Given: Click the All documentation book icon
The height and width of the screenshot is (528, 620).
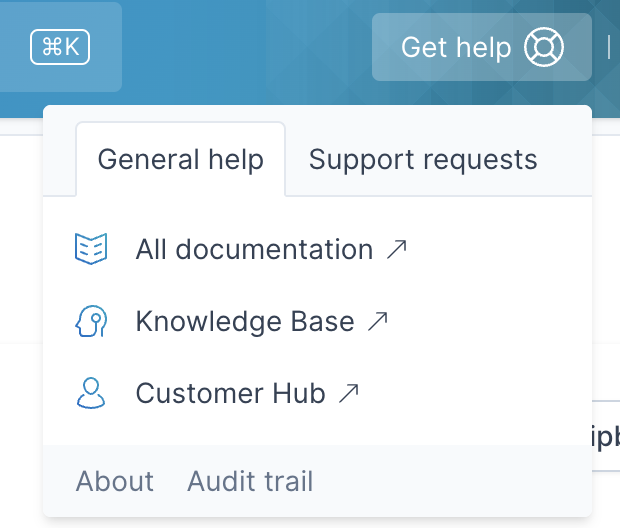Looking at the screenshot, I should (91, 249).
